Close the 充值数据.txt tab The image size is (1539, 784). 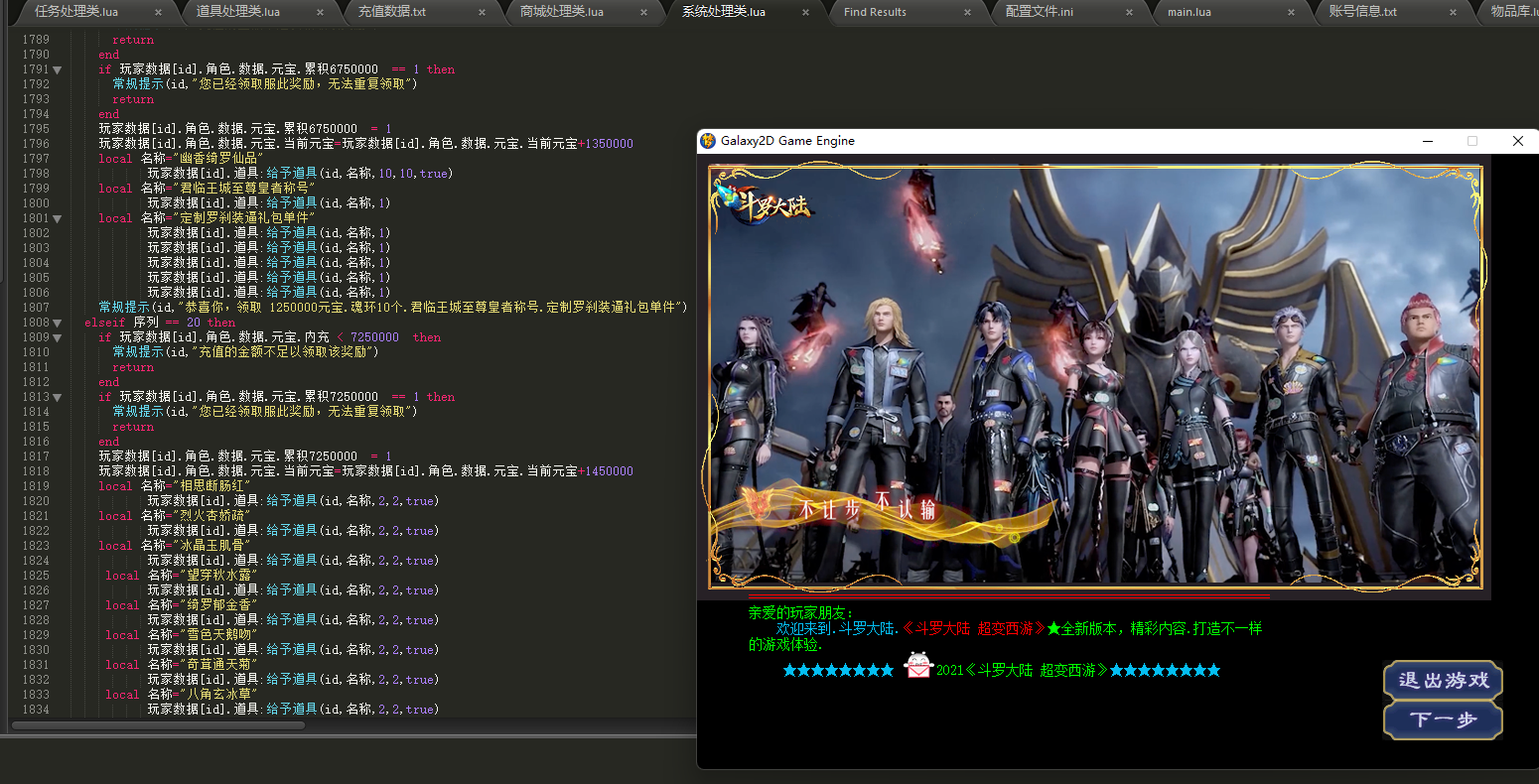pos(482,12)
